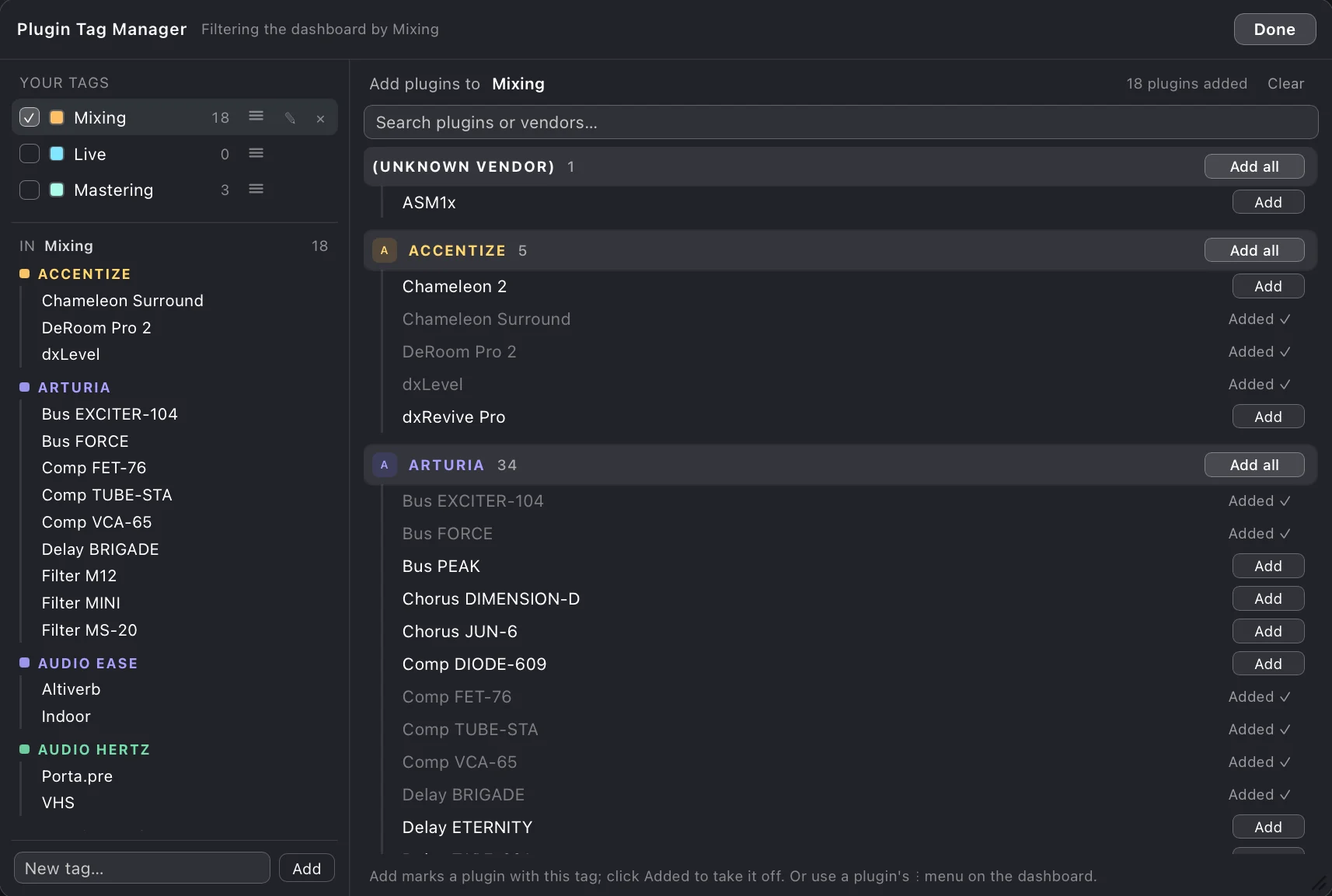Click the Done button
Image resolution: width=1332 pixels, height=896 pixels.
click(1274, 30)
